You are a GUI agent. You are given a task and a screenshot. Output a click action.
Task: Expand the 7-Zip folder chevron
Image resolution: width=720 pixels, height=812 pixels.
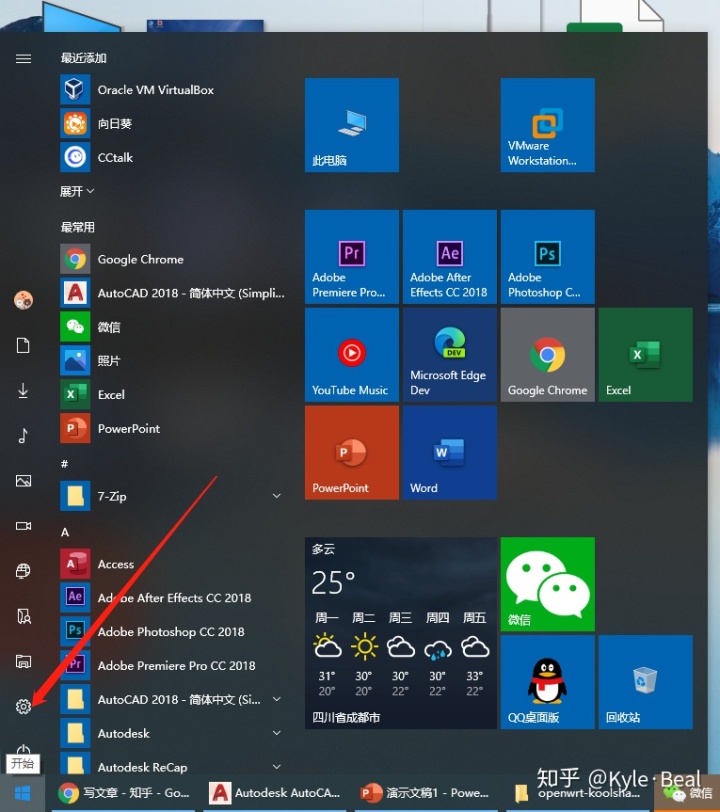(x=277, y=496)
